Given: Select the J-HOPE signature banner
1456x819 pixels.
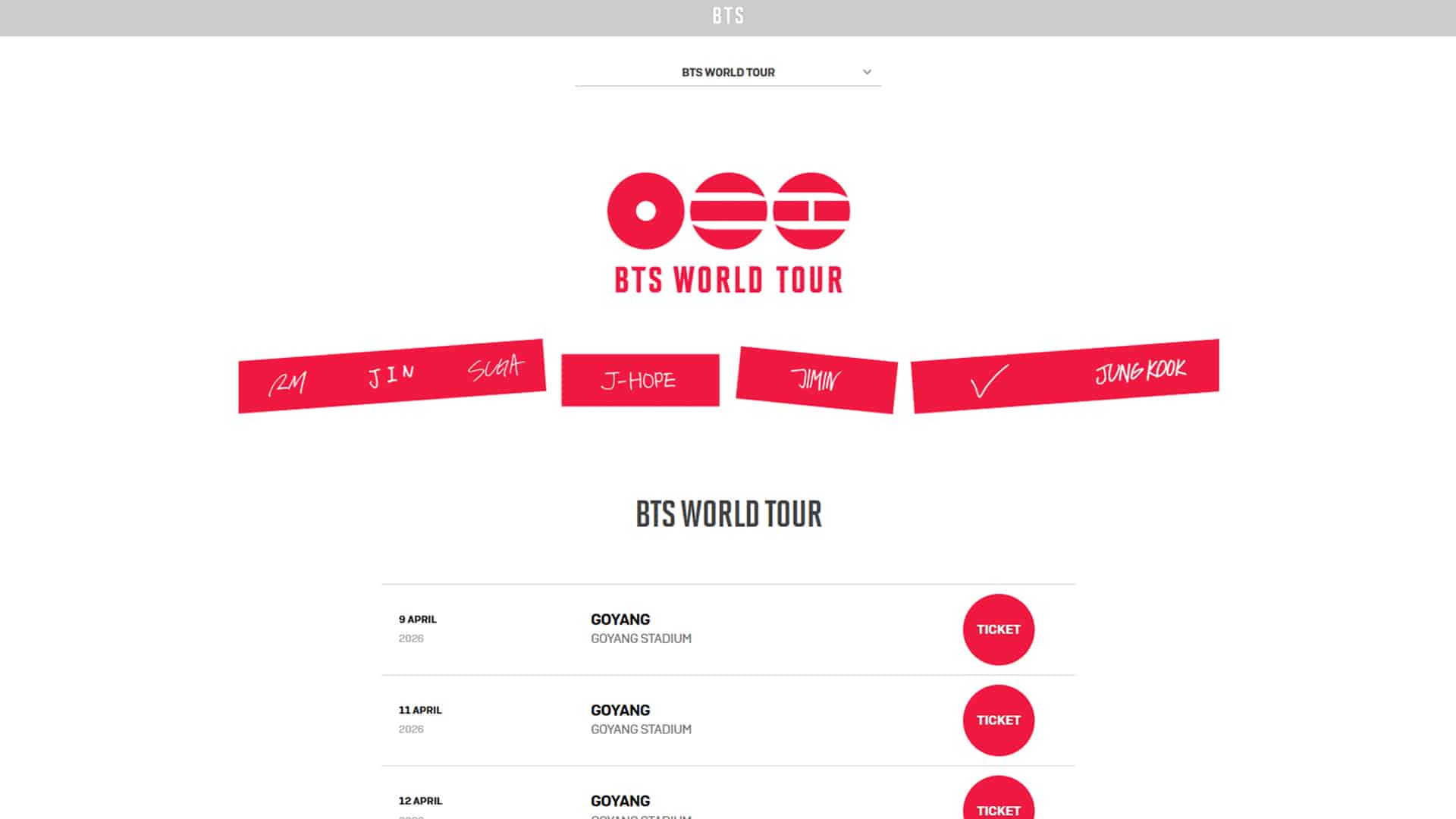Looking at the screenshot, I should 640,380.
